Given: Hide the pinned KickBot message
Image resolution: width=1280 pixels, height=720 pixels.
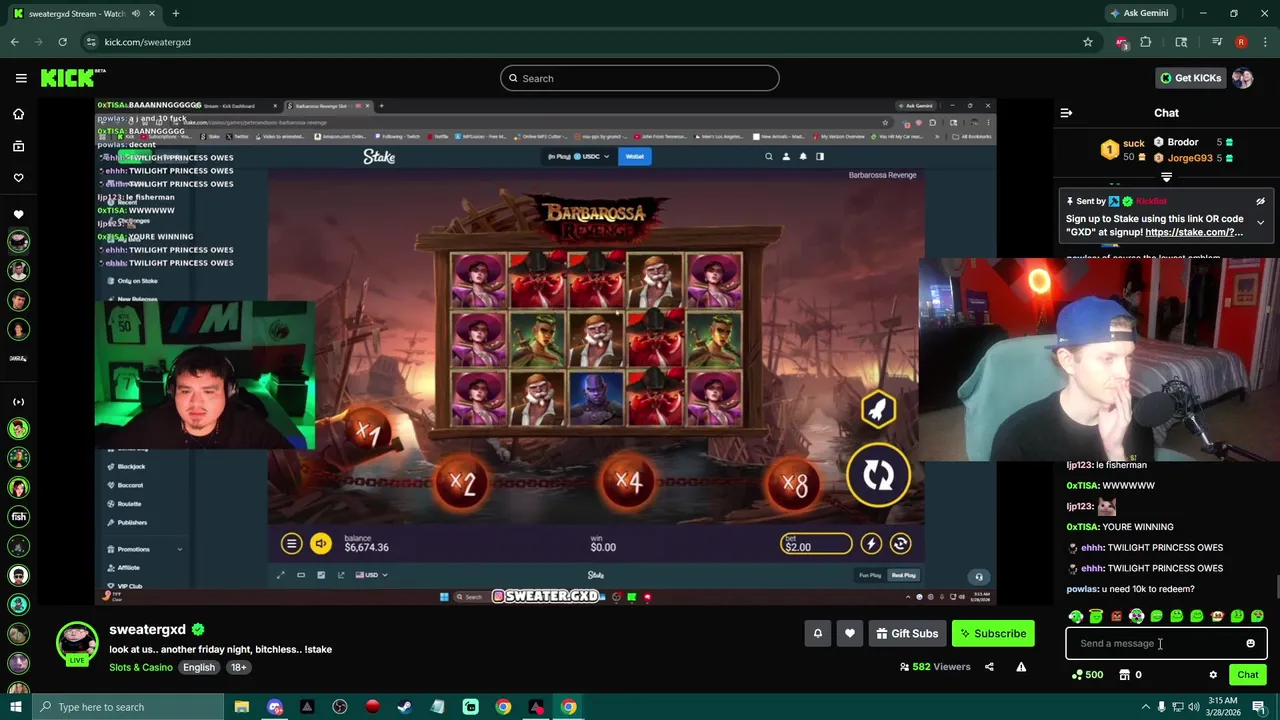Looking at the screenshot, I should pyautogui.click(x=1260, y=201).
